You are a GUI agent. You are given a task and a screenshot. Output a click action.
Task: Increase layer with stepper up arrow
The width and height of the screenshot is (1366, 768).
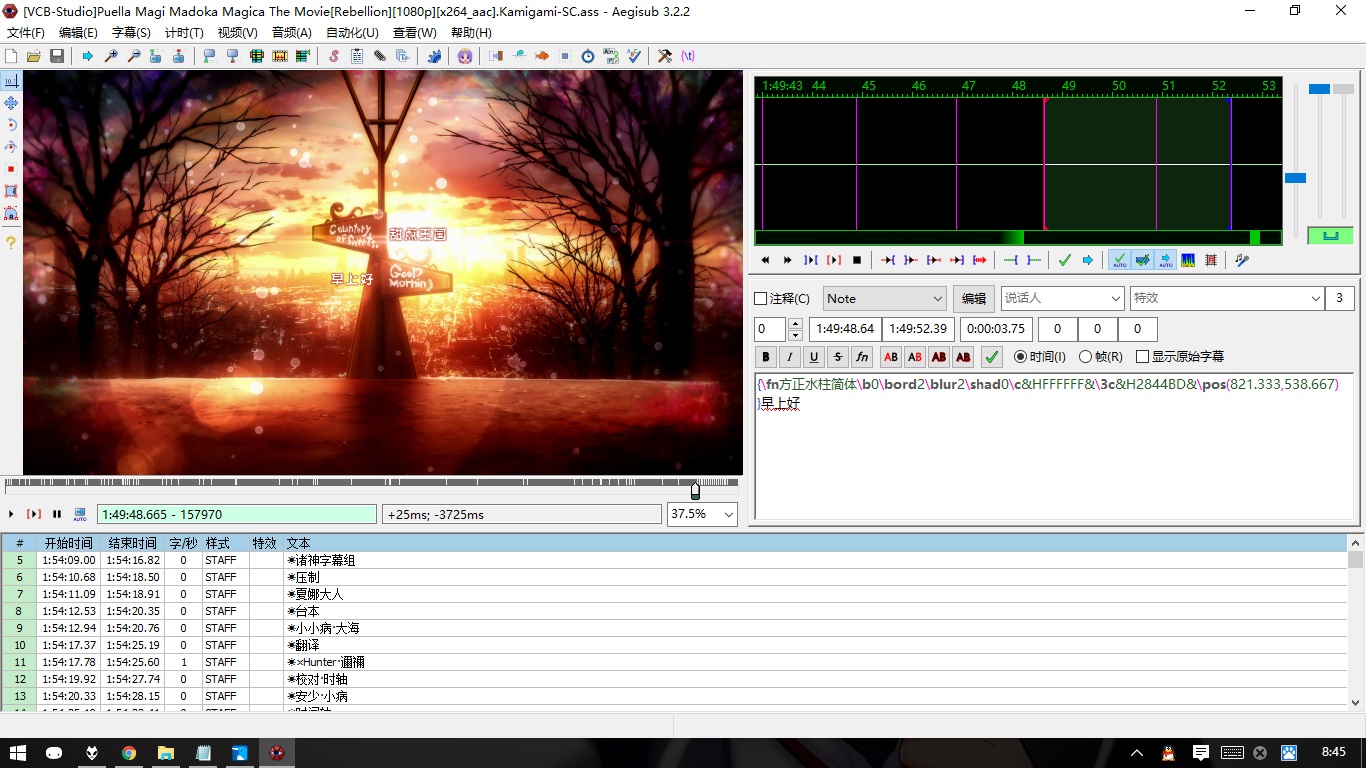click(x=795, y=324)
